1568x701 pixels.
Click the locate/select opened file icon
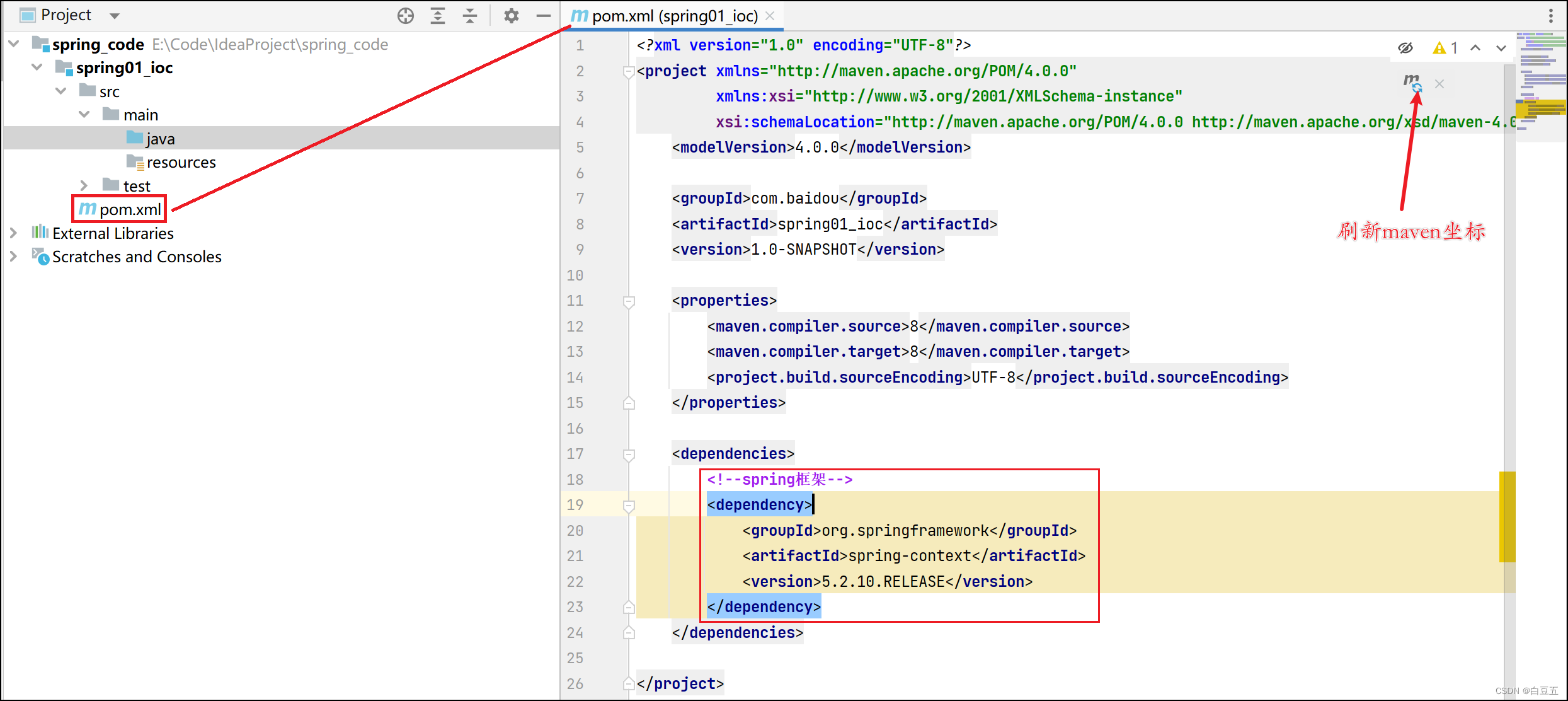click(x=406, y=16)
